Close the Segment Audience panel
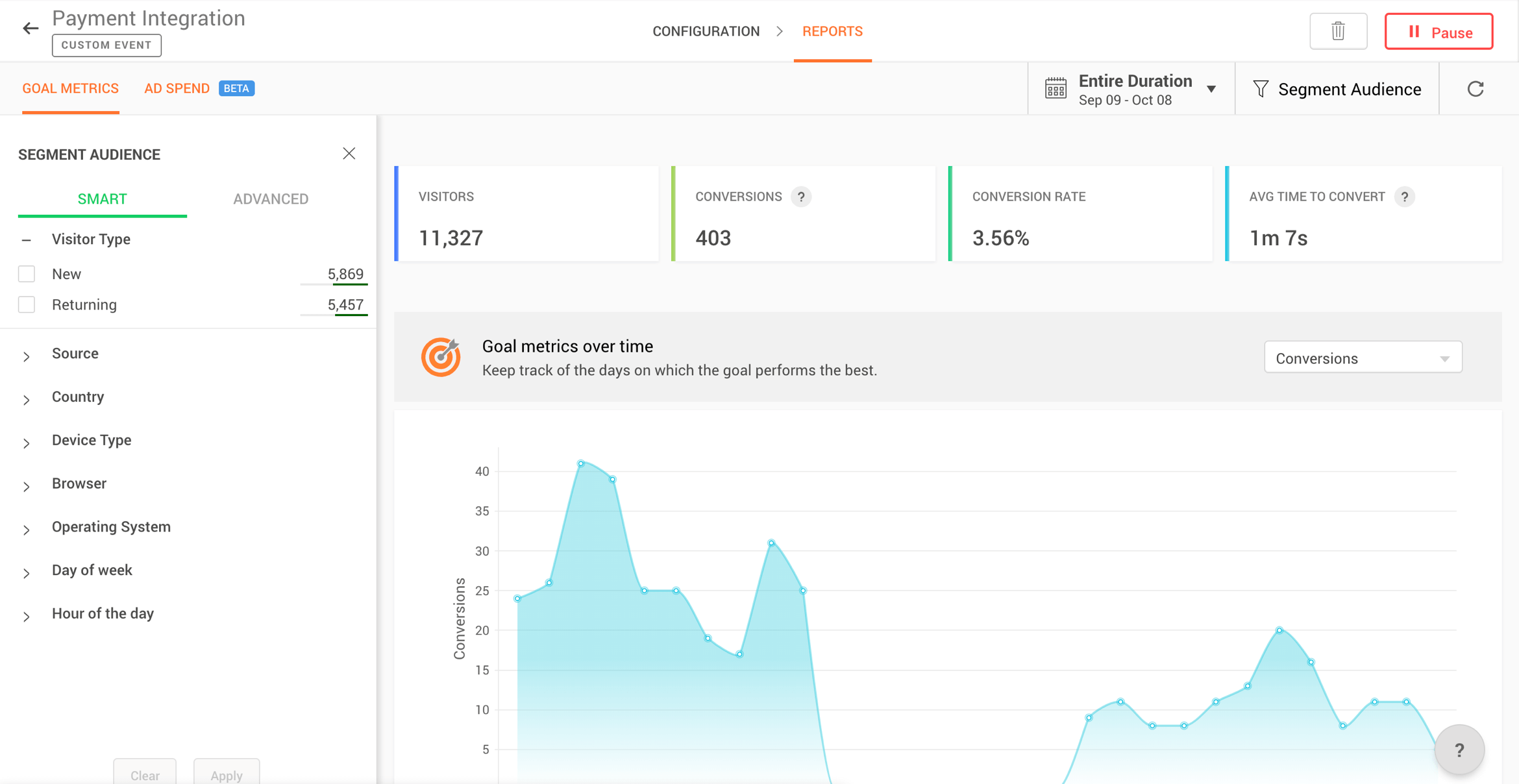Screen dimensions: 1519x784 pyautogui.click(x=349, y=154)
